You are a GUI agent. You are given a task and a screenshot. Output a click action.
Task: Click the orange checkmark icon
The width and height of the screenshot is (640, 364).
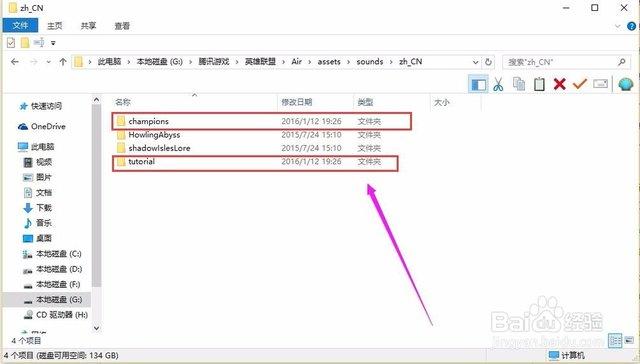(x=580, y=84)
